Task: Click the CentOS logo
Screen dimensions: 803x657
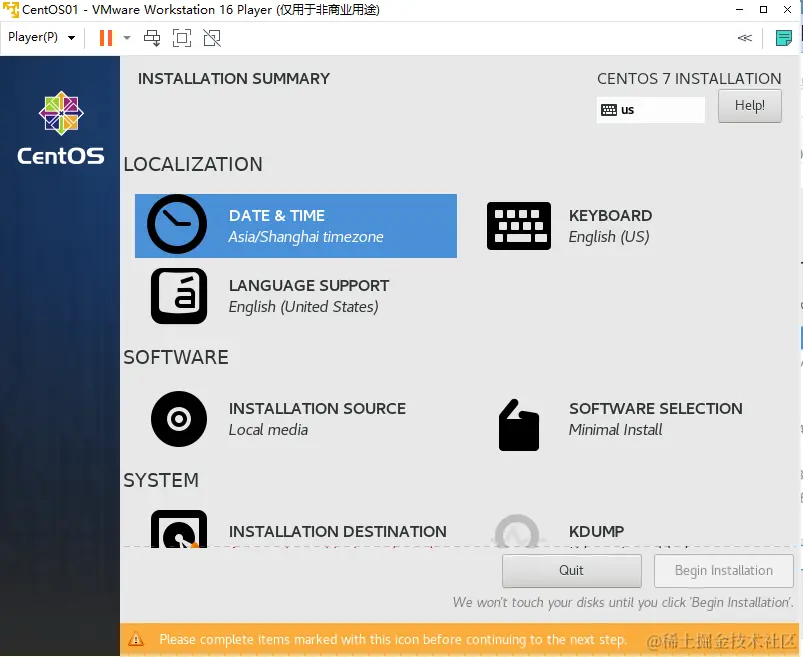Action: 61,128
